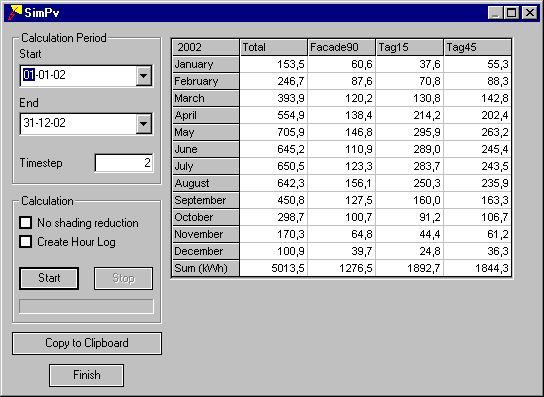This screenshot has width=544, height=397.
Task: Click the SimPv title bar app icon
Action: (14, 13)
